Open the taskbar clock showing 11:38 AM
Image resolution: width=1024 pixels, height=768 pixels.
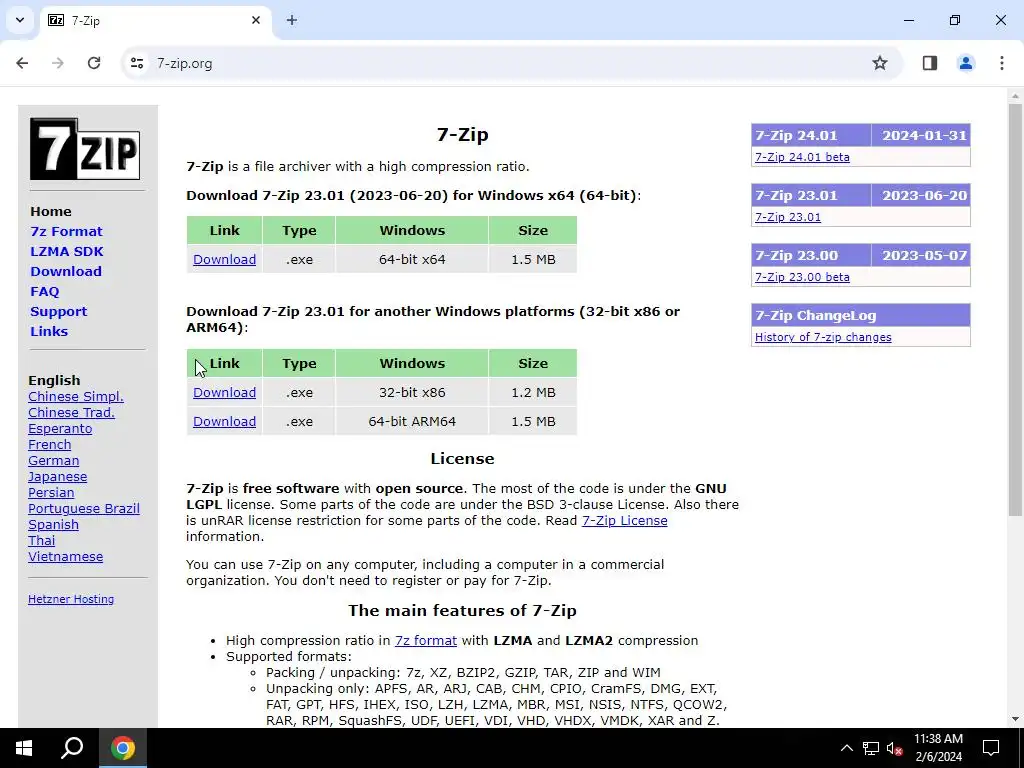[x=938, y=748]
